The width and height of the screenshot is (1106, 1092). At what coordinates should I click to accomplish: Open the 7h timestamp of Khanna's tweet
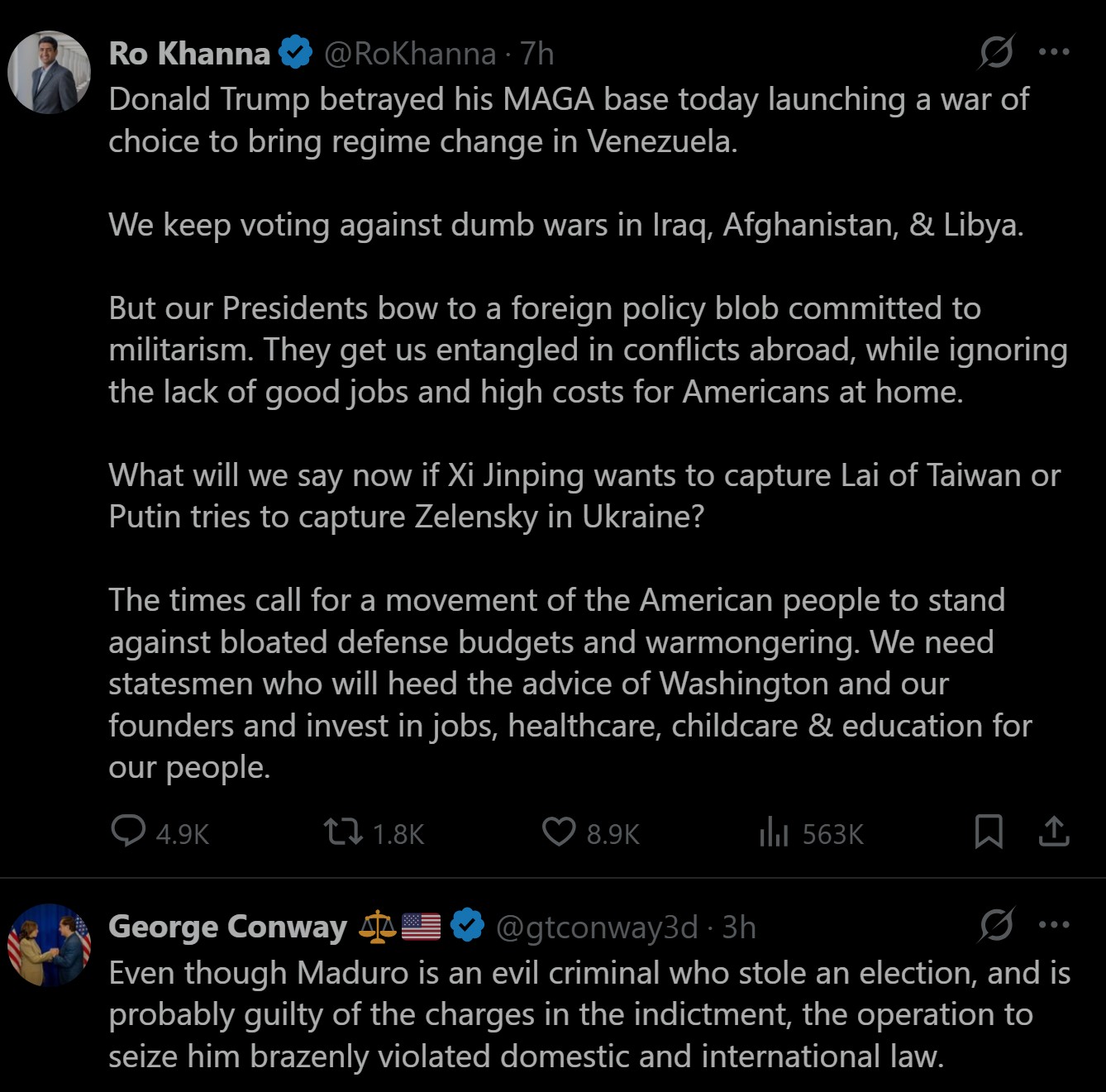pos(537,54)
